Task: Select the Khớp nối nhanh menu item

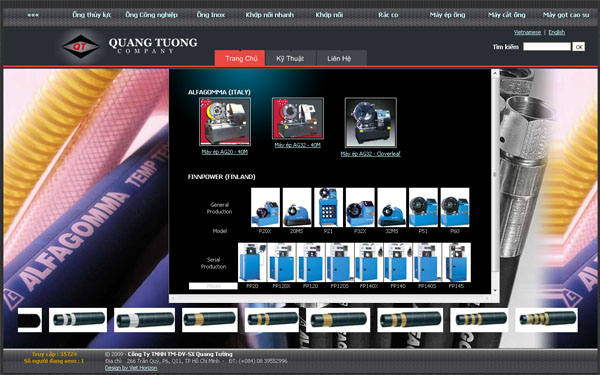Action: point(269,15)
